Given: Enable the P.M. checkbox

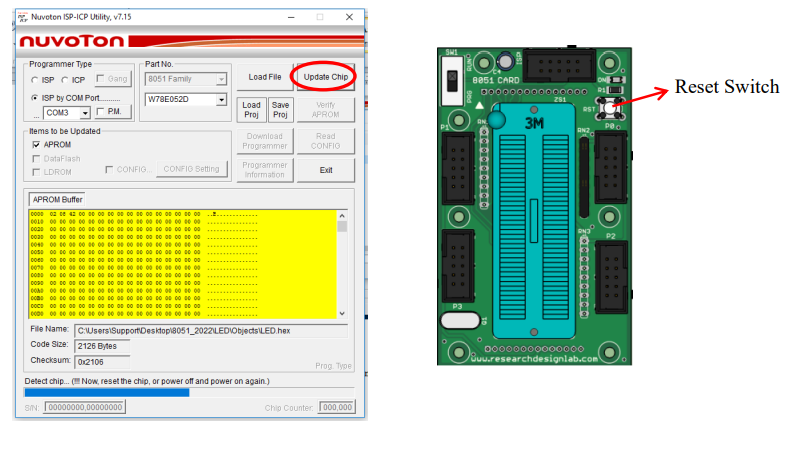Looking at the screenshot, I should coord(101,112).
